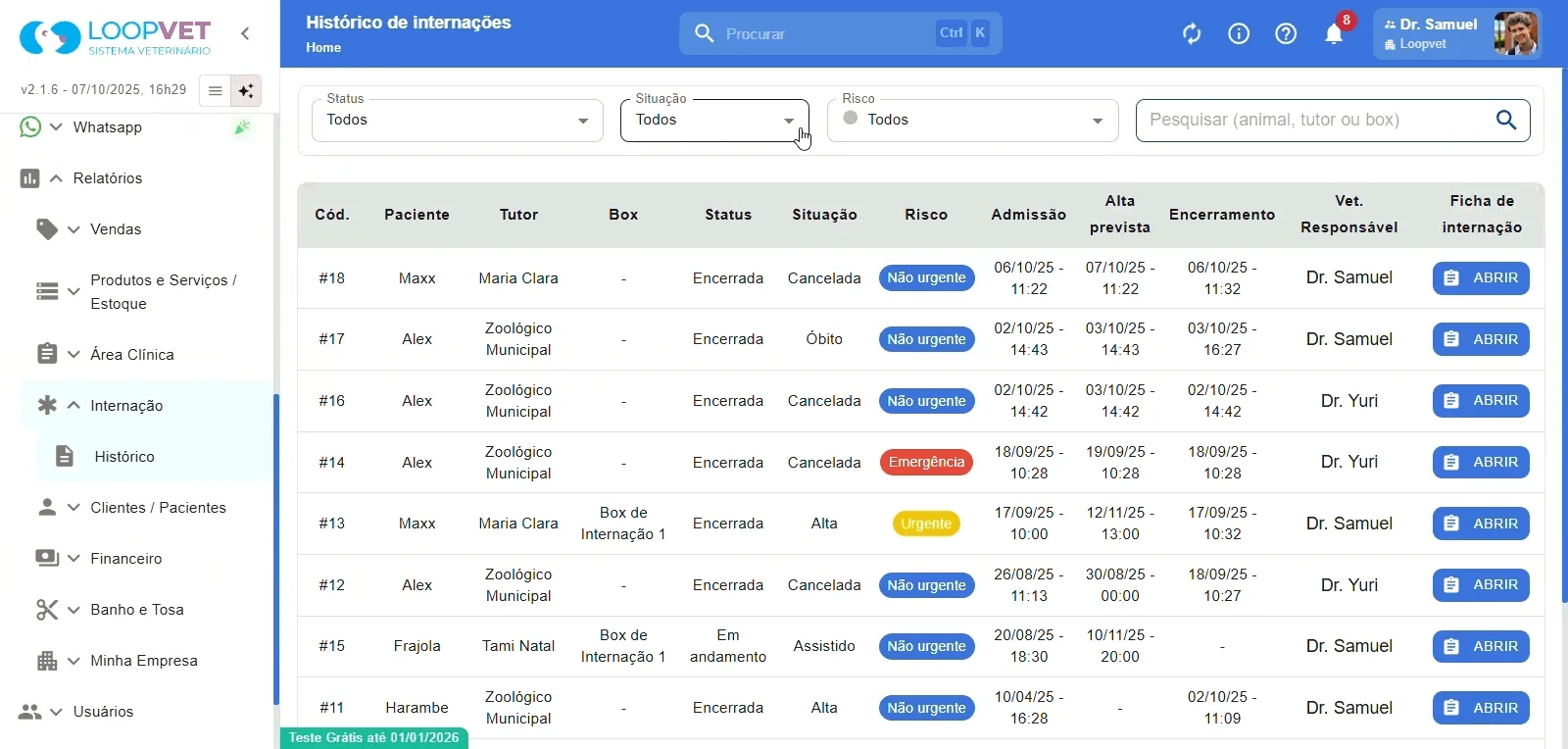Screen dimensions: 1568x749
Task: Open the Risco dropdown filter
Action: pos(972,121)
